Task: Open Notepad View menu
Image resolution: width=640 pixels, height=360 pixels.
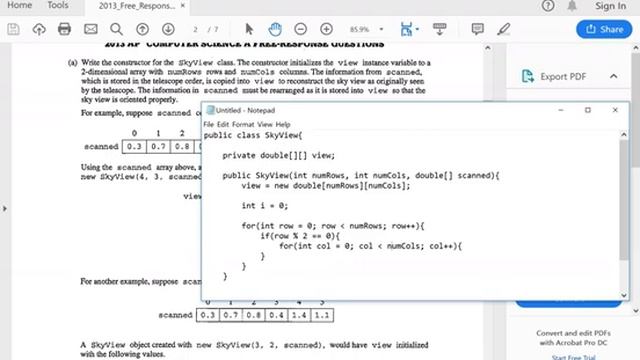Action: (x=264, y=124)
